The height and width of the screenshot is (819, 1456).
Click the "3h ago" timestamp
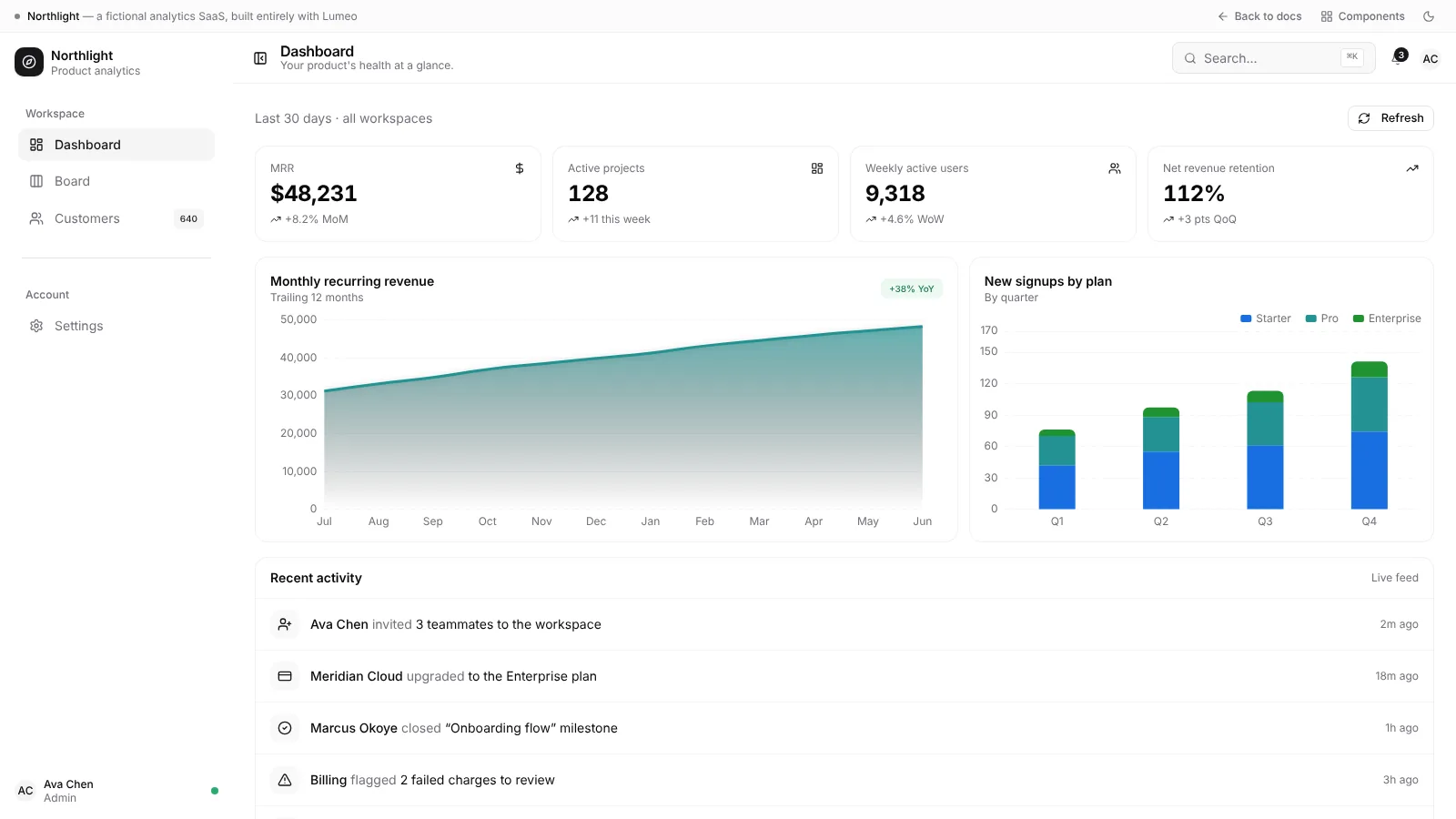pyautogui.click(x=1400, y=780)
